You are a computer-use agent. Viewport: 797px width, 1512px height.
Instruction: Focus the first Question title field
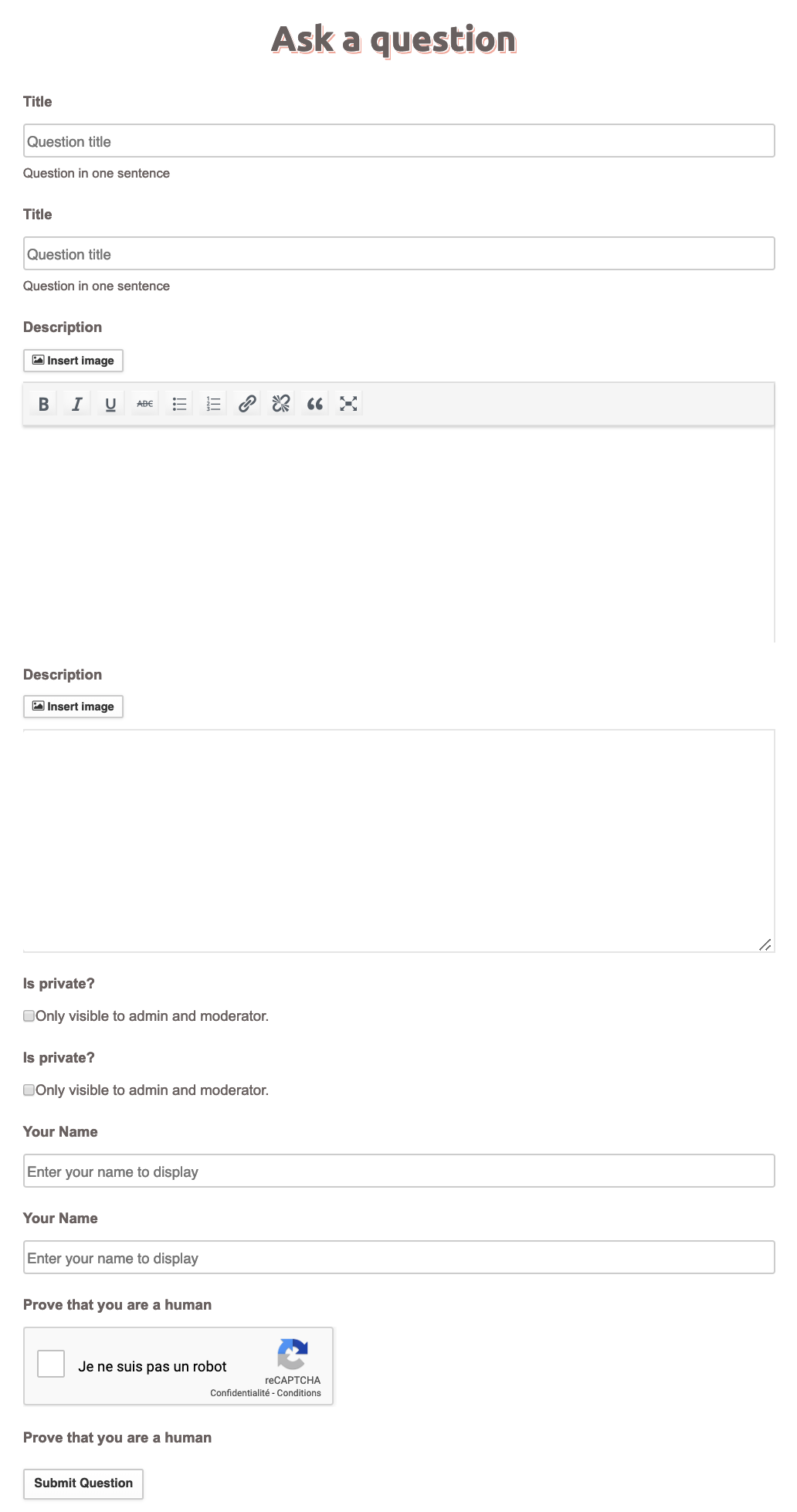pyautogui.click(x=398, y=141)
